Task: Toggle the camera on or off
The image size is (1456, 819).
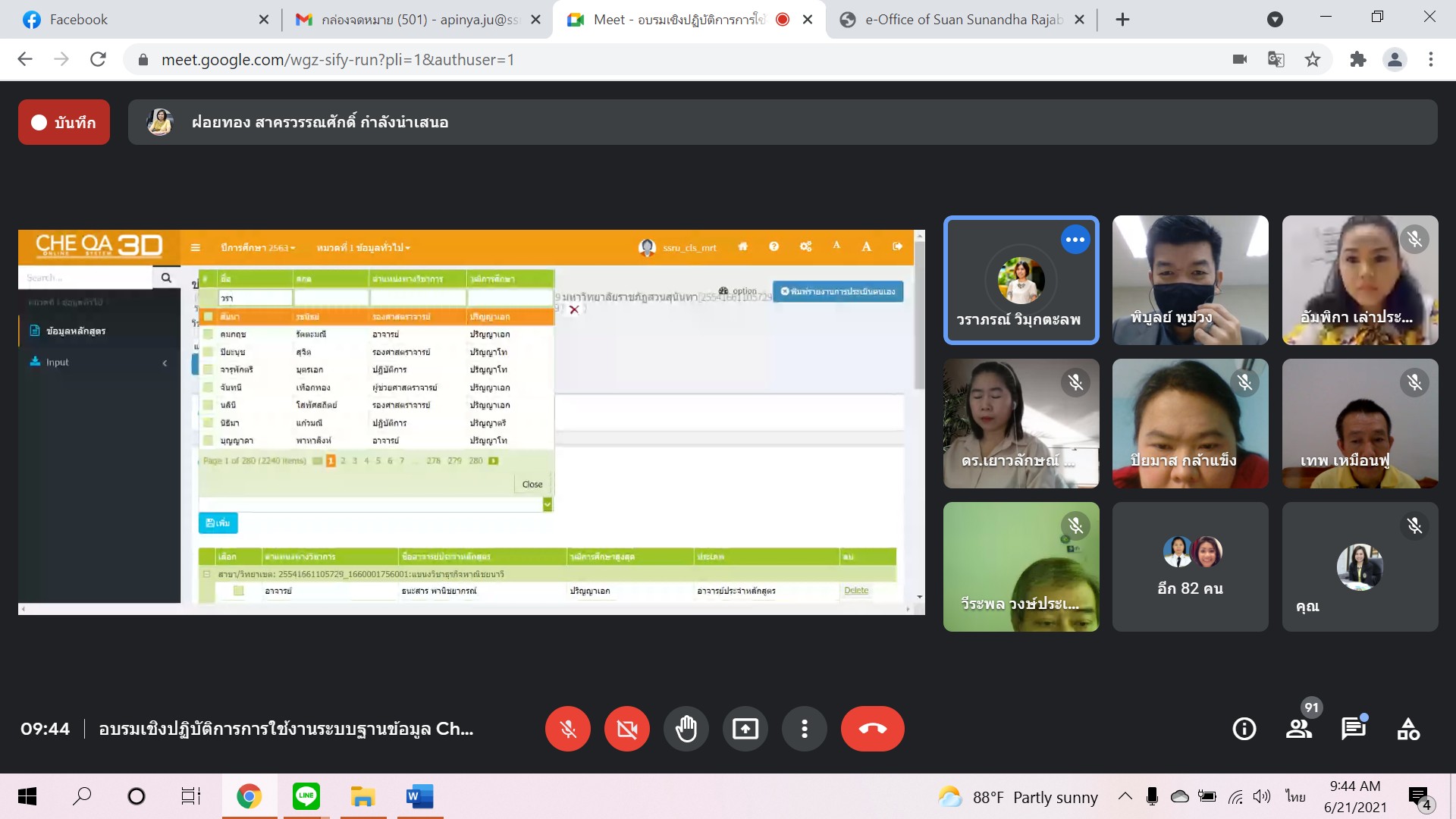Action: point(627,729)
